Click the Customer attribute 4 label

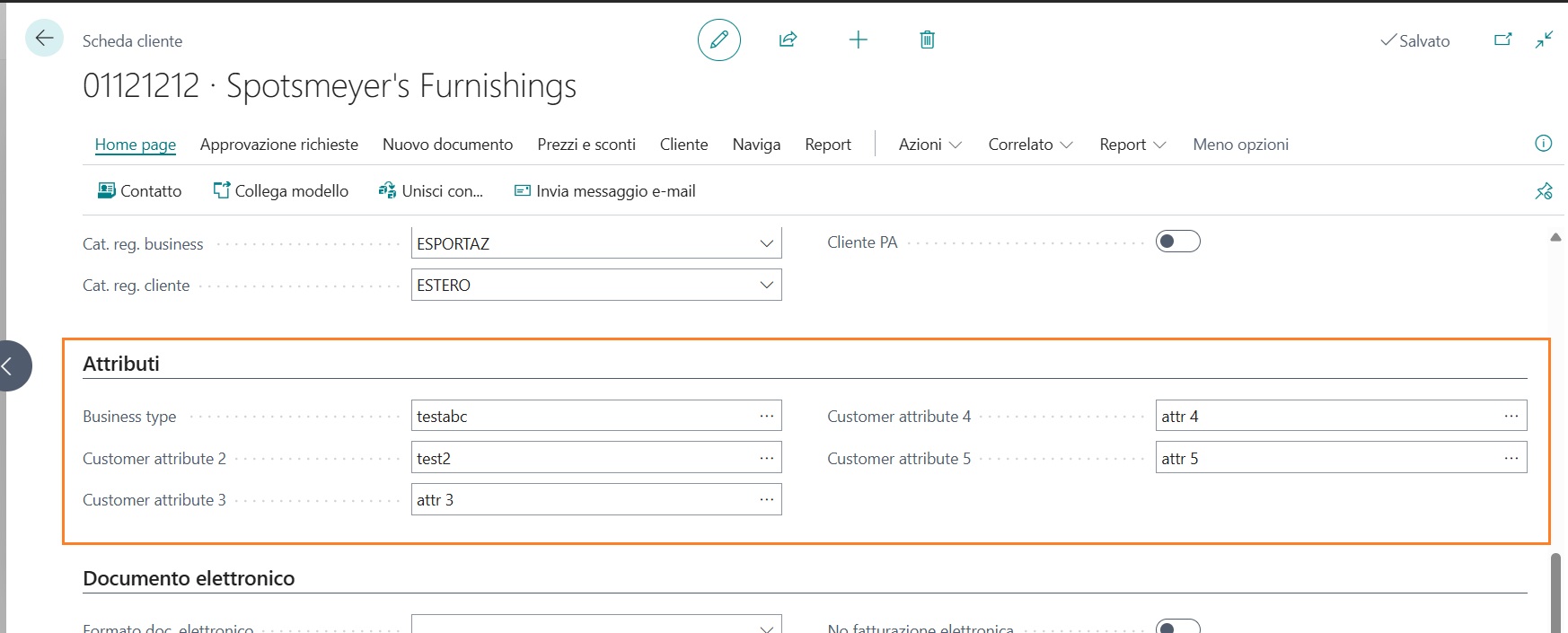point(899,416)
